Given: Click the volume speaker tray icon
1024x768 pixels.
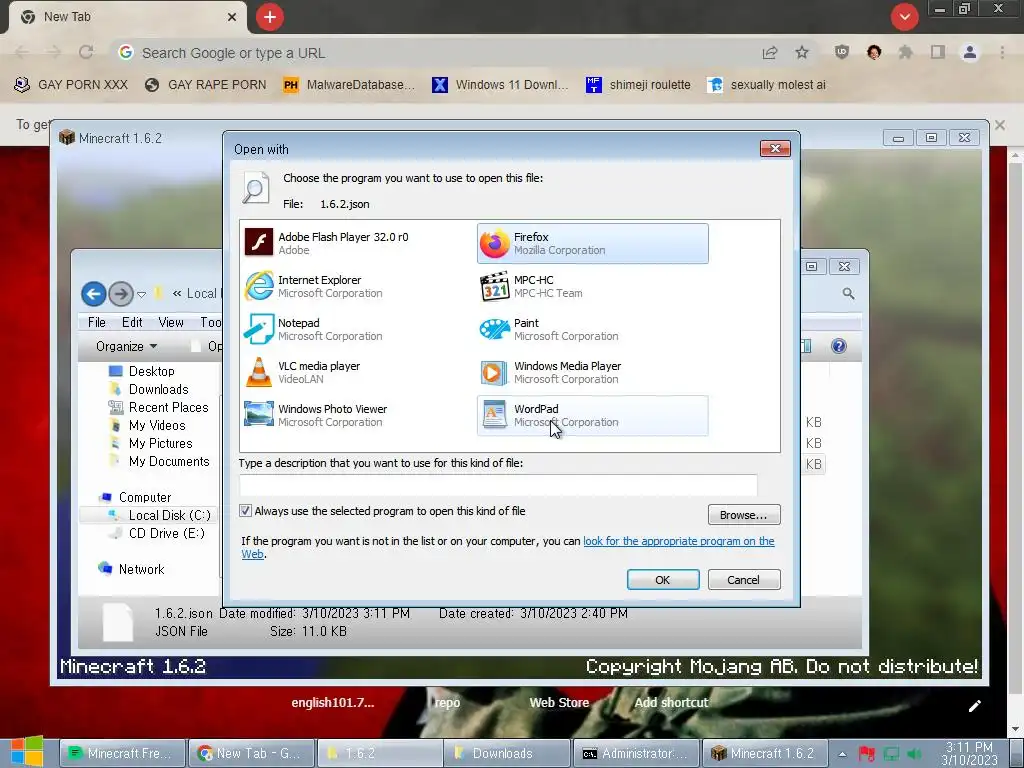Looking at the screenshot, I should 914,754.
